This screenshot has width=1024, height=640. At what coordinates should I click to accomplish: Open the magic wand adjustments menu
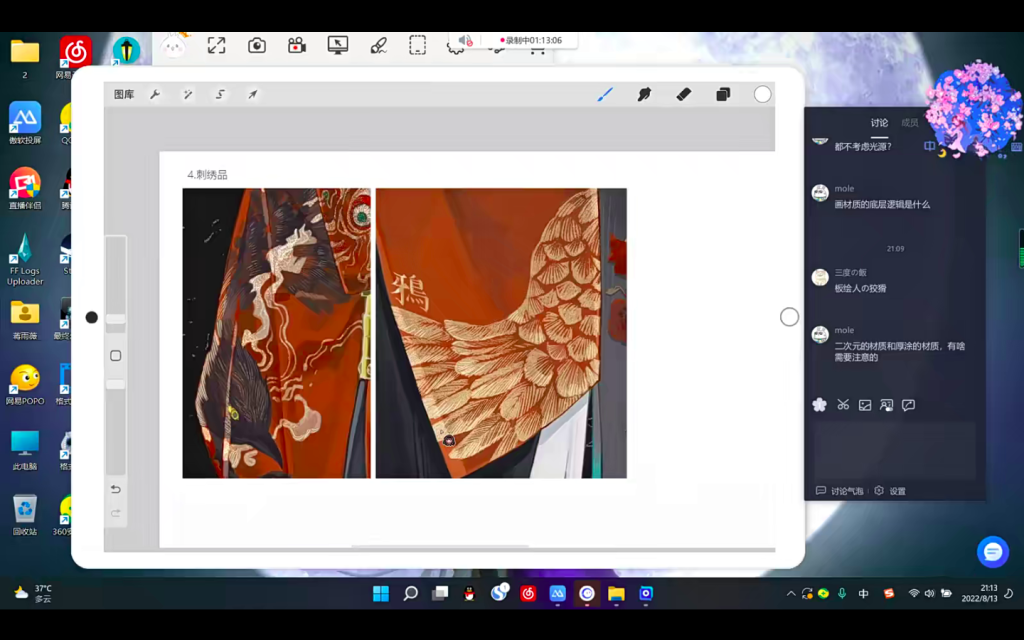187,94
